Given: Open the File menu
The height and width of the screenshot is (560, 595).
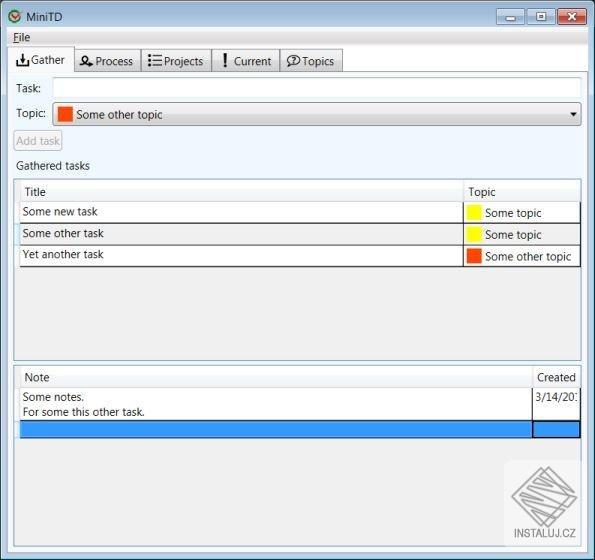Looking at the screenshot, I should [x=22, y=37].
